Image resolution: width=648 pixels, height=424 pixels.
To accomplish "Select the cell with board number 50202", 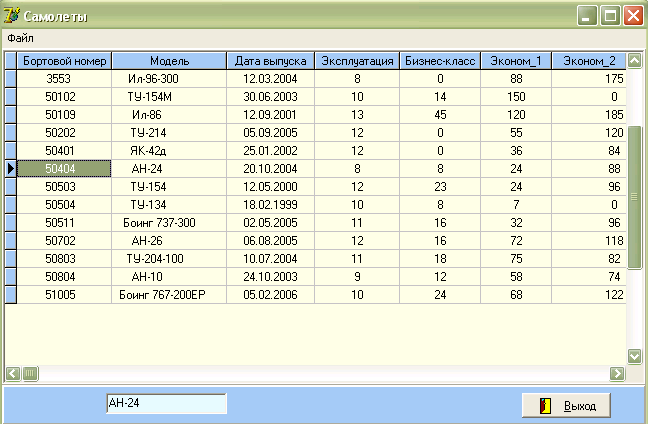I will tap(64, 133).
